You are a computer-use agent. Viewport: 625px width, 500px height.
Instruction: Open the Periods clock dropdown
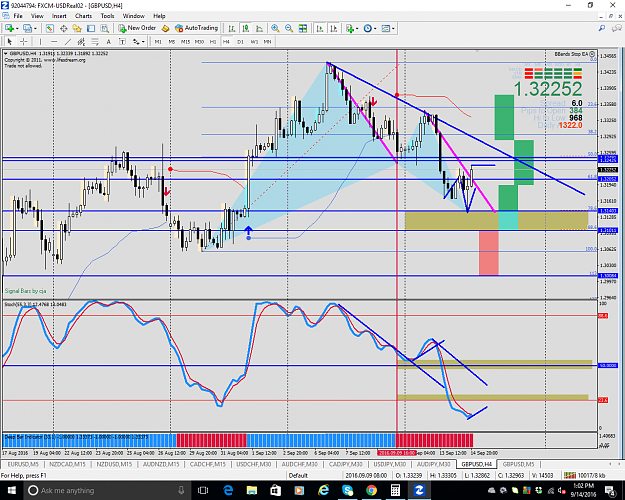370,28
